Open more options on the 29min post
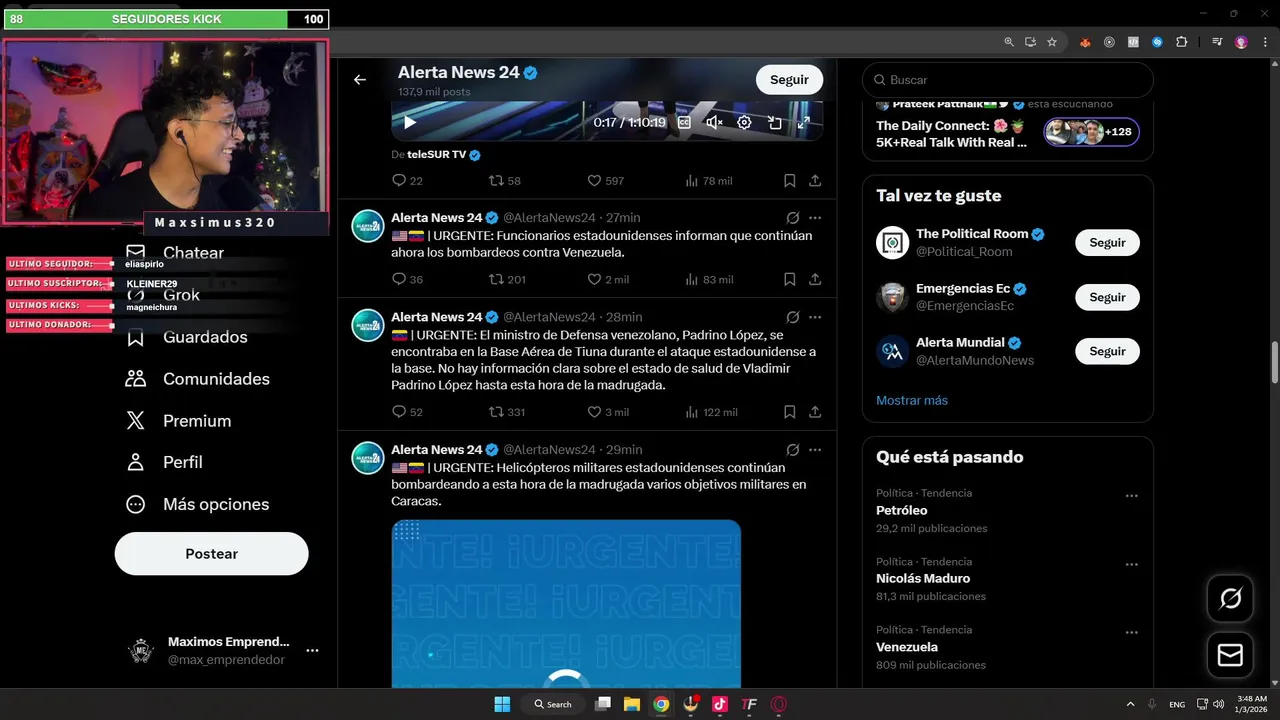This screenshot has height=720, width=1280. (x=815, y=450)
